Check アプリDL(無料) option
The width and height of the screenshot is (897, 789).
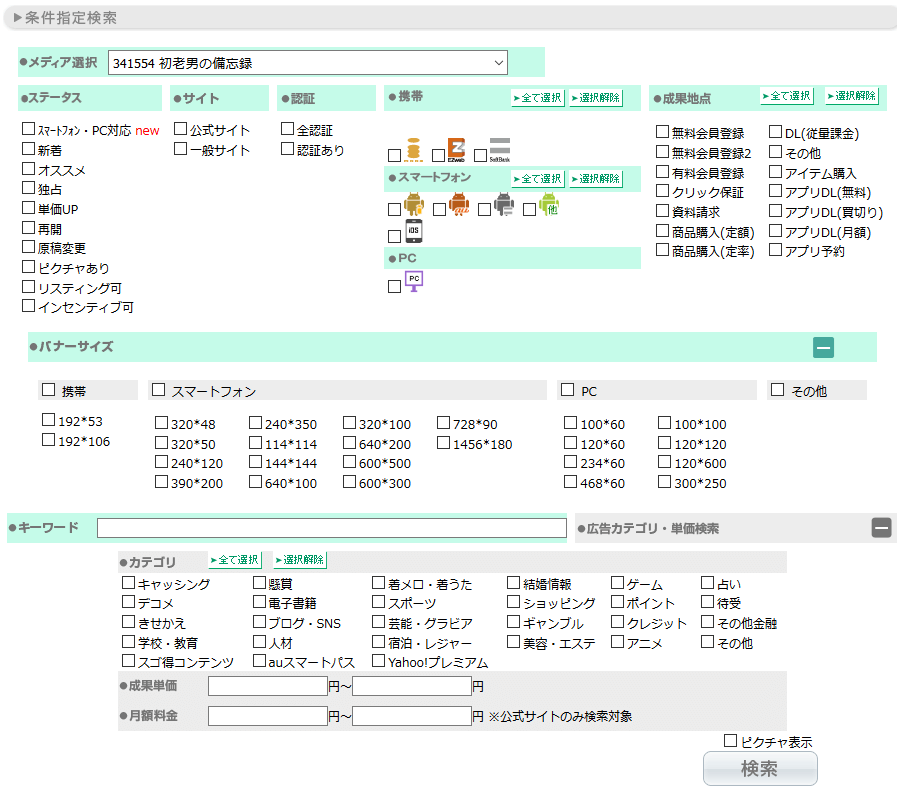point(775,191)
